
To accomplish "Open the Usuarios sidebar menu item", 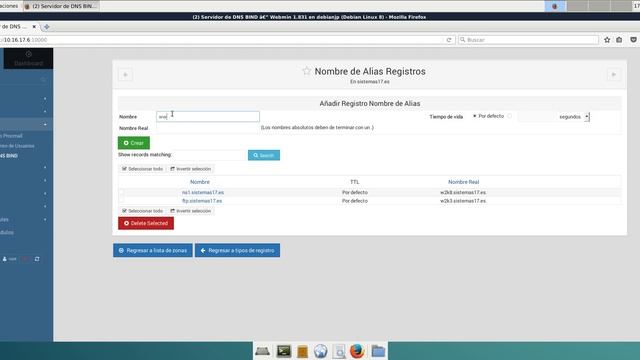I will 17,146.
